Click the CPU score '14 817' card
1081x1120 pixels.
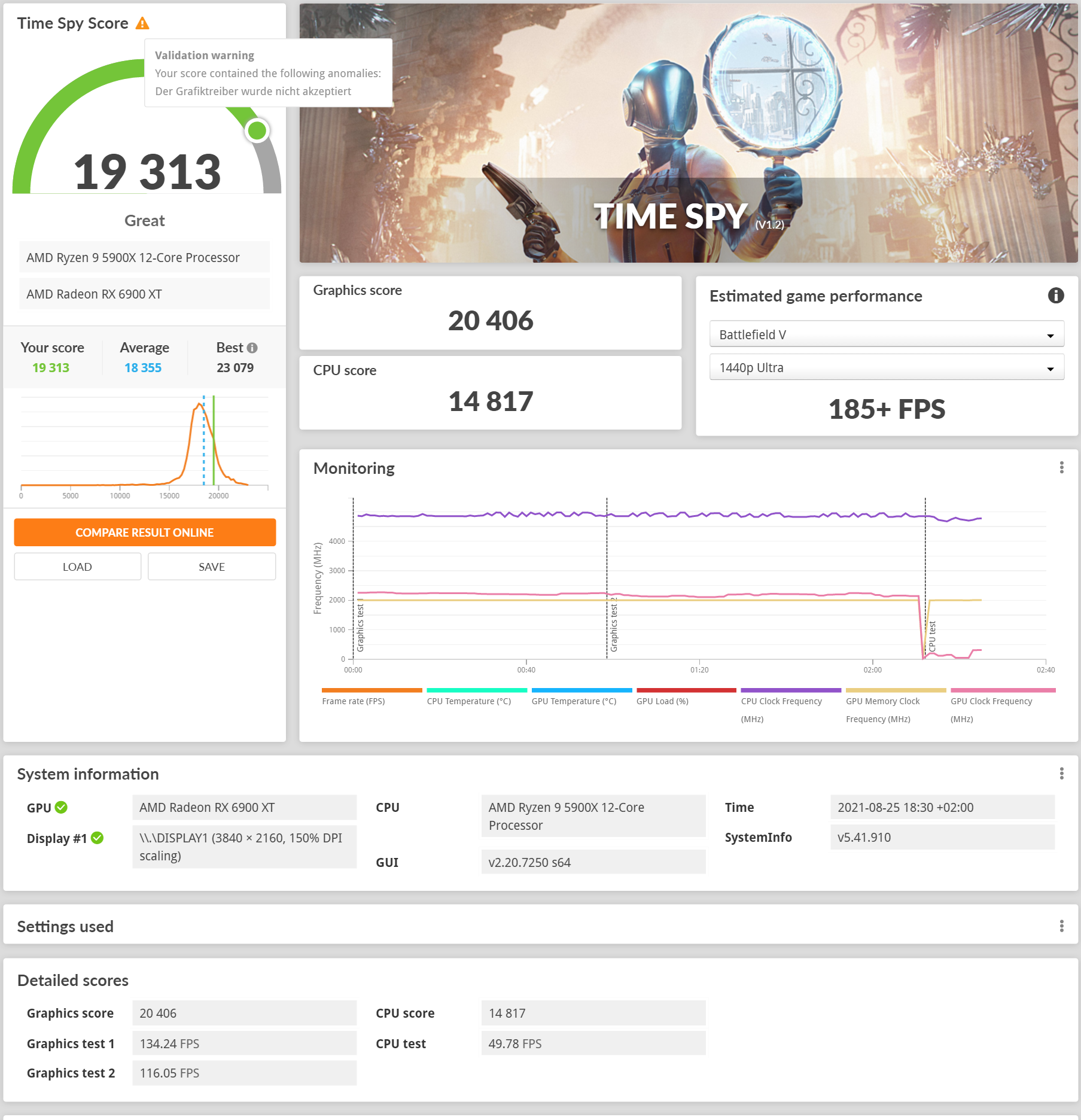(491, 393)
